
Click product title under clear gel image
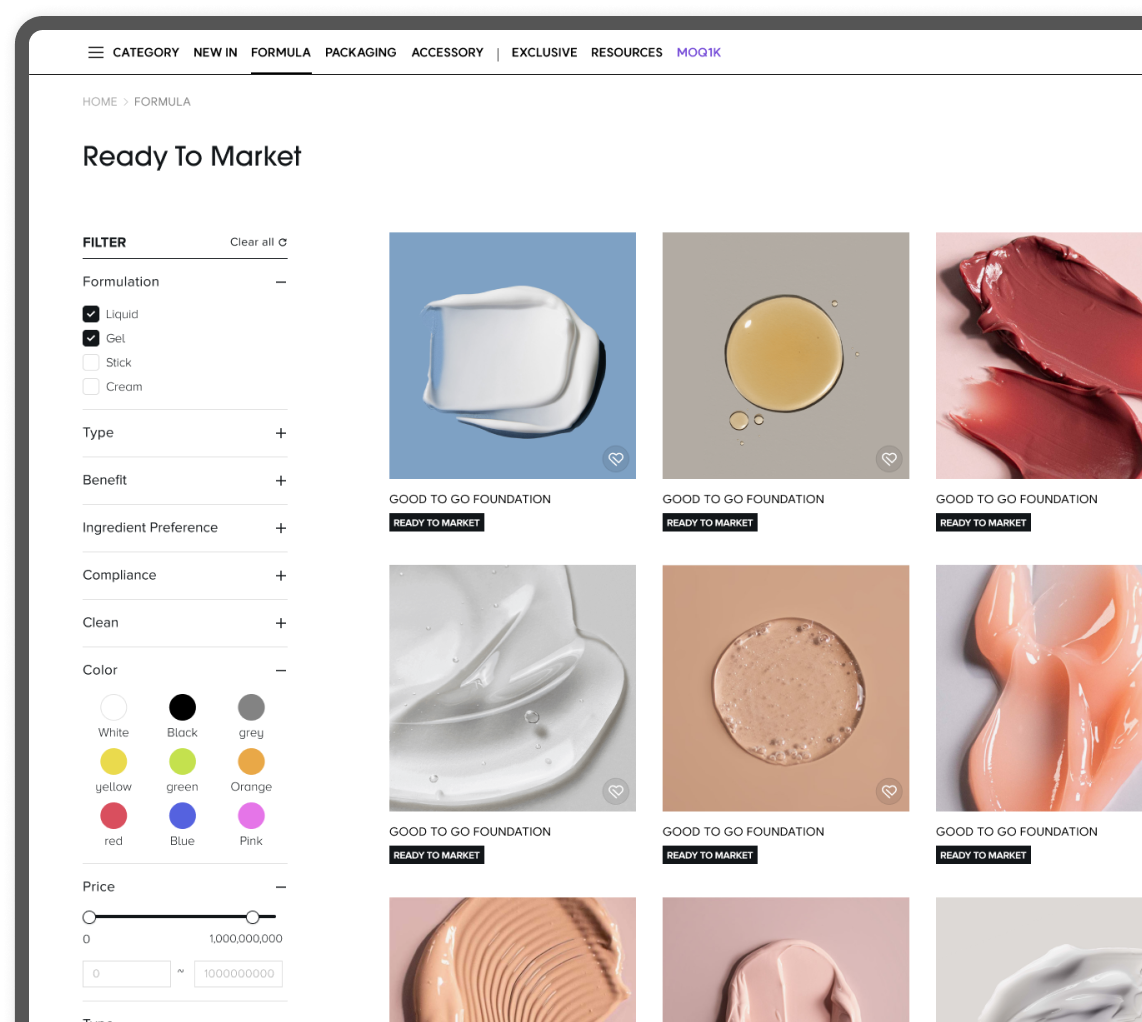[470, 832]
